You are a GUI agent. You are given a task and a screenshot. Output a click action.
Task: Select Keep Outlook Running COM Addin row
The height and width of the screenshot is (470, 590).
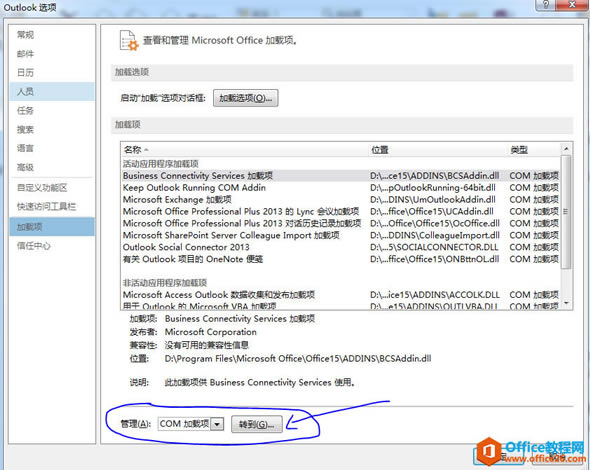coord(341,188)
